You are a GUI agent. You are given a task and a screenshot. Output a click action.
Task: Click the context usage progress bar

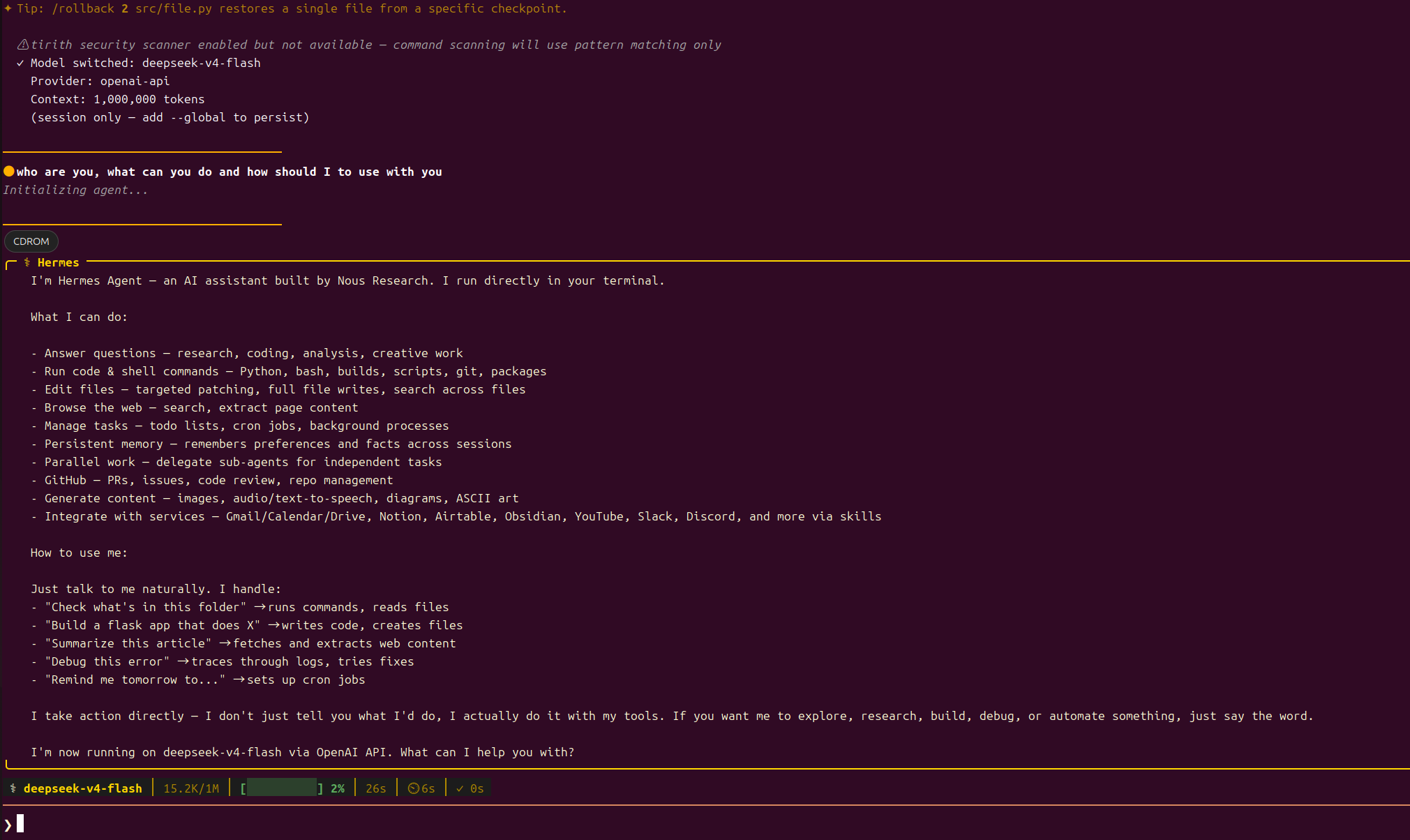[x=282, y=788]
